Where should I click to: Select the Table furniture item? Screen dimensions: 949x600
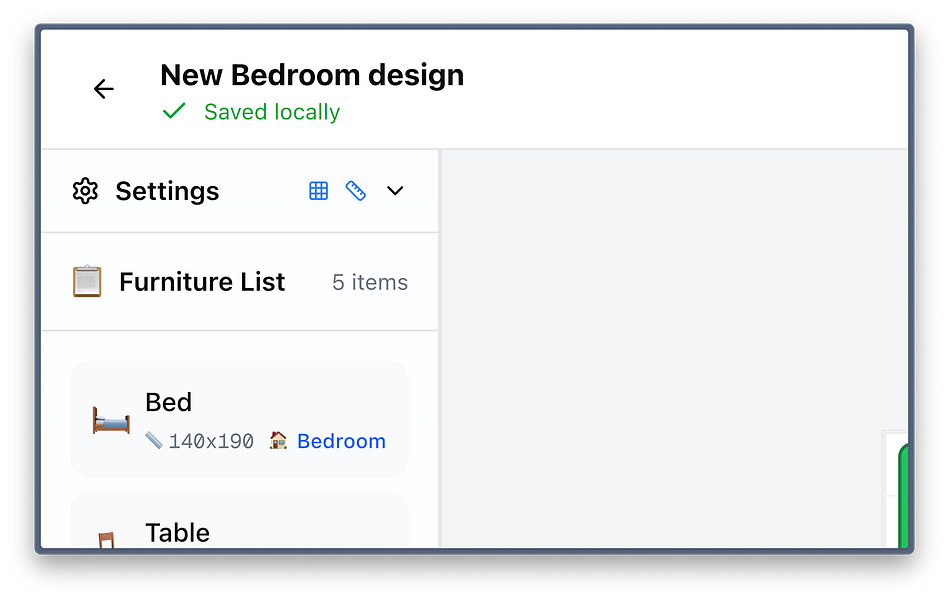178,532
